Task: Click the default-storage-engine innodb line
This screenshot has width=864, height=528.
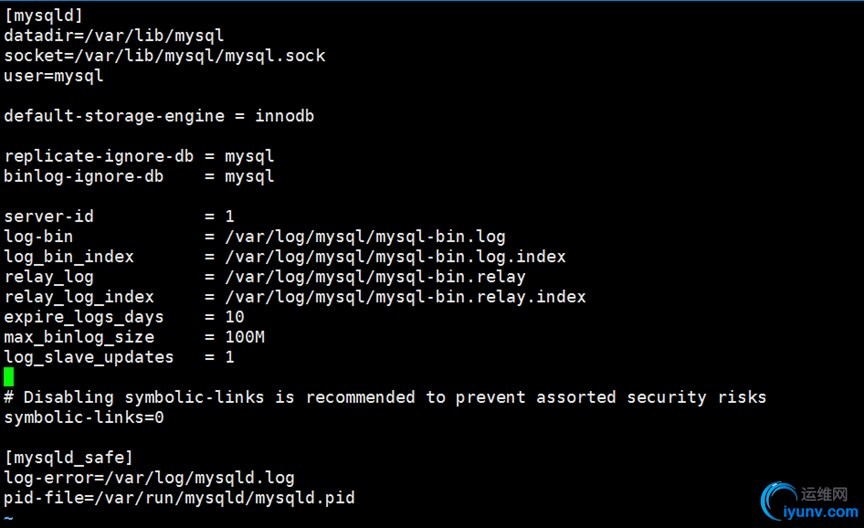Action: pos(159,116)
